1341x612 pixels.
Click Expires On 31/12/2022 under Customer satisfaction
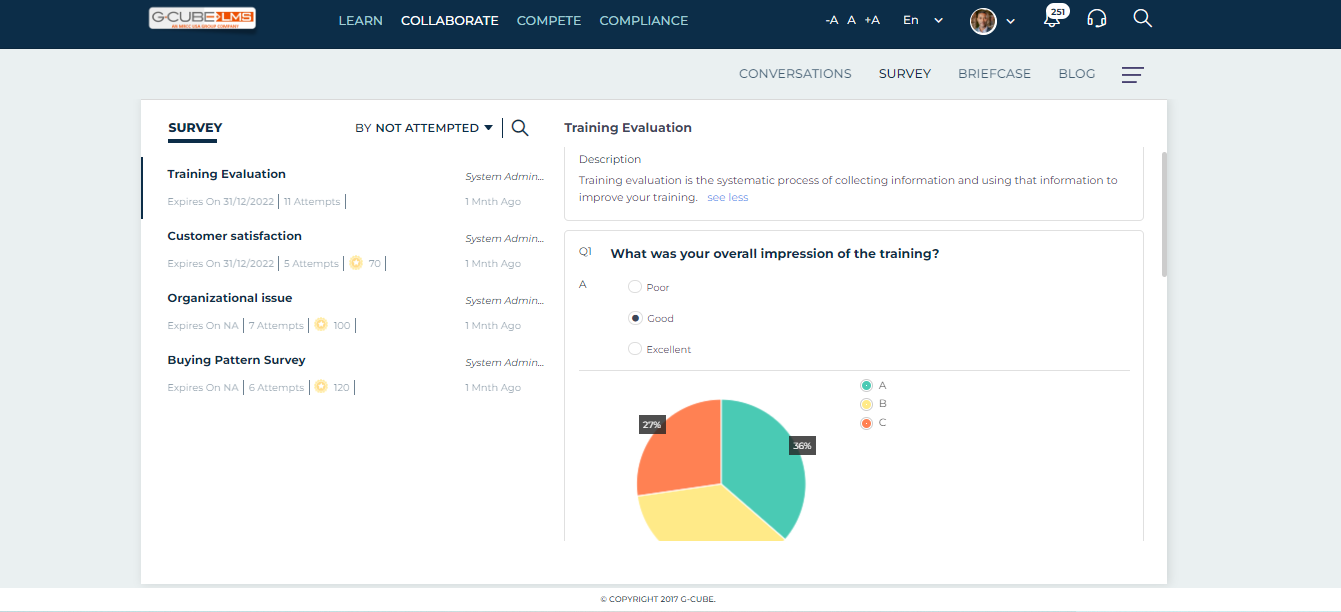(220, 264)
